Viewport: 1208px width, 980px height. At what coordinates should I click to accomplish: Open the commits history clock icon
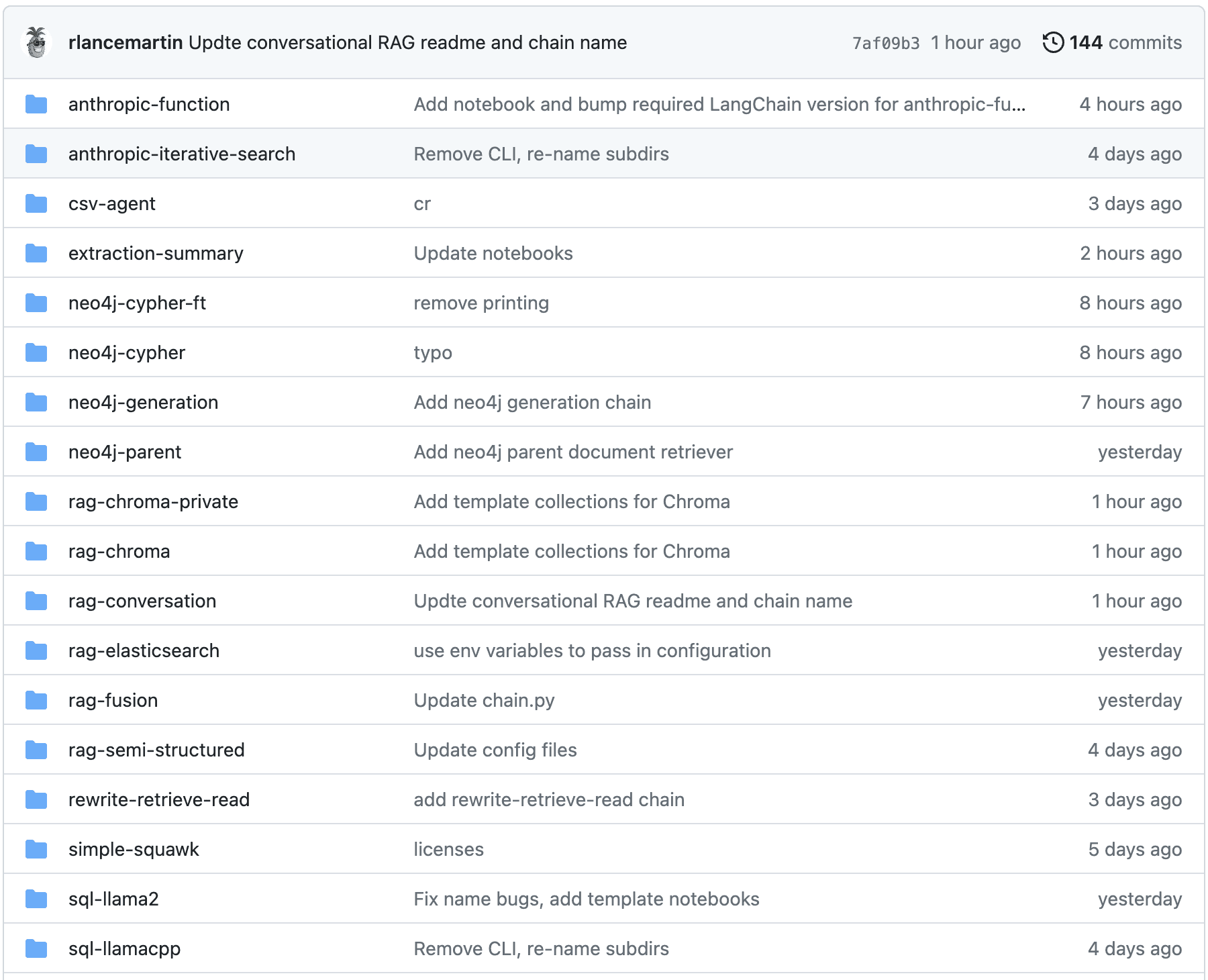pos(1053,42)
